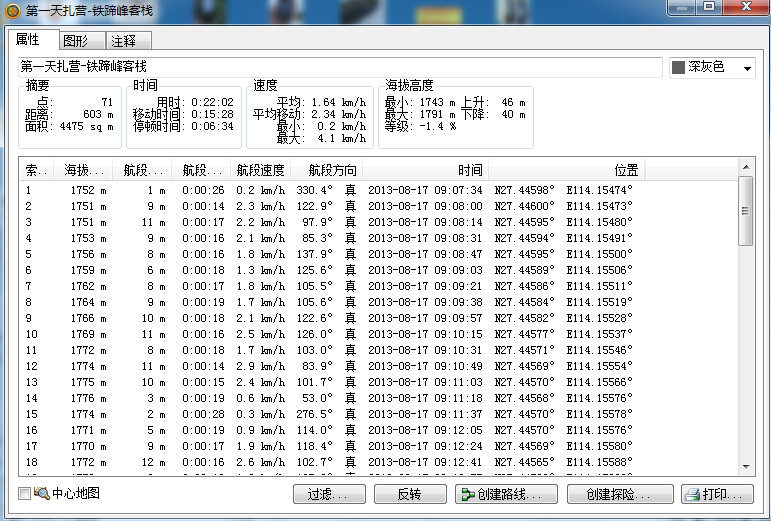The height and width of the screenshot is (521, 771).
Task: Click the 创建探险 button
Action: click(x=620, y=494)
